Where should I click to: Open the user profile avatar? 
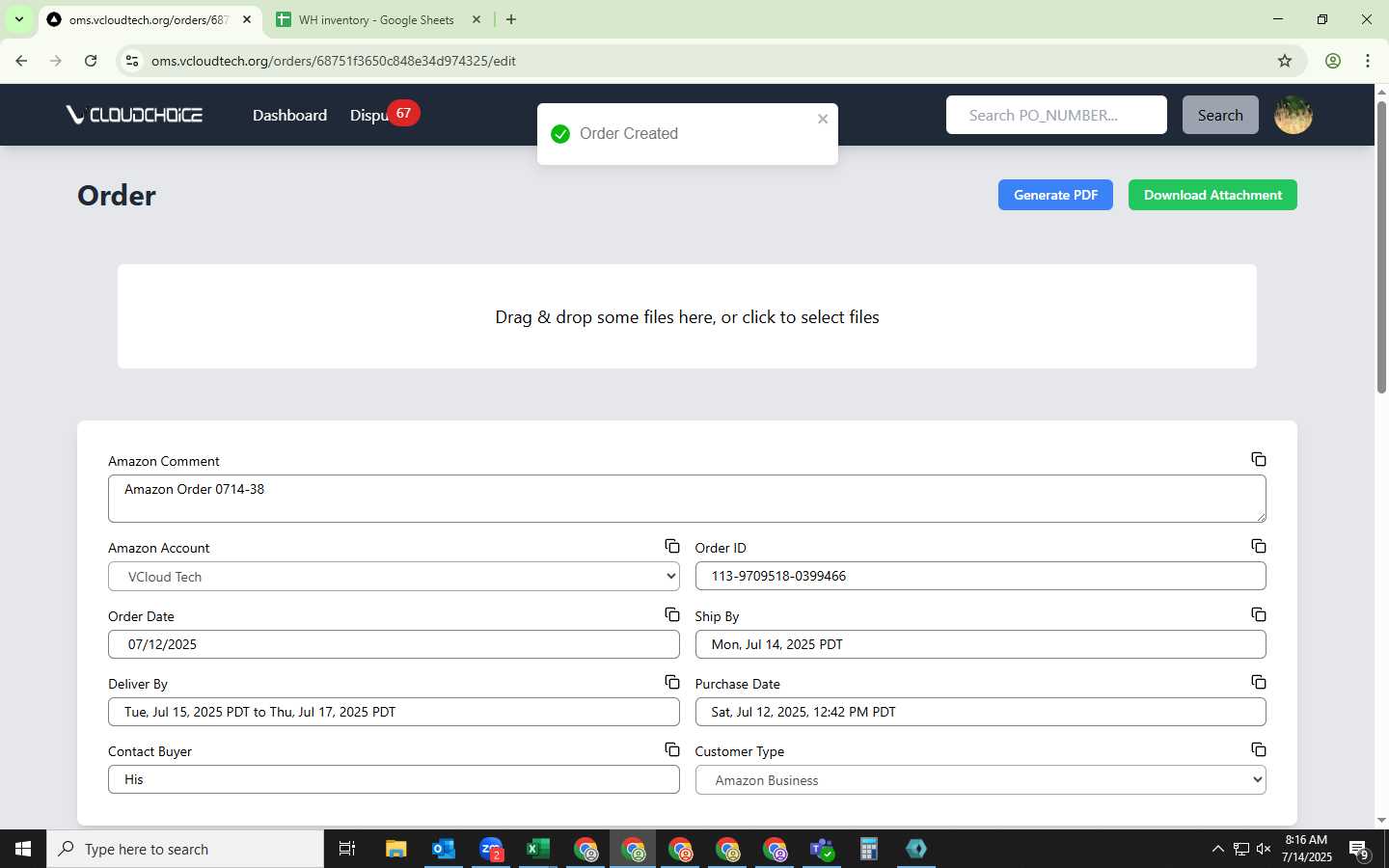click(1293, 115)
